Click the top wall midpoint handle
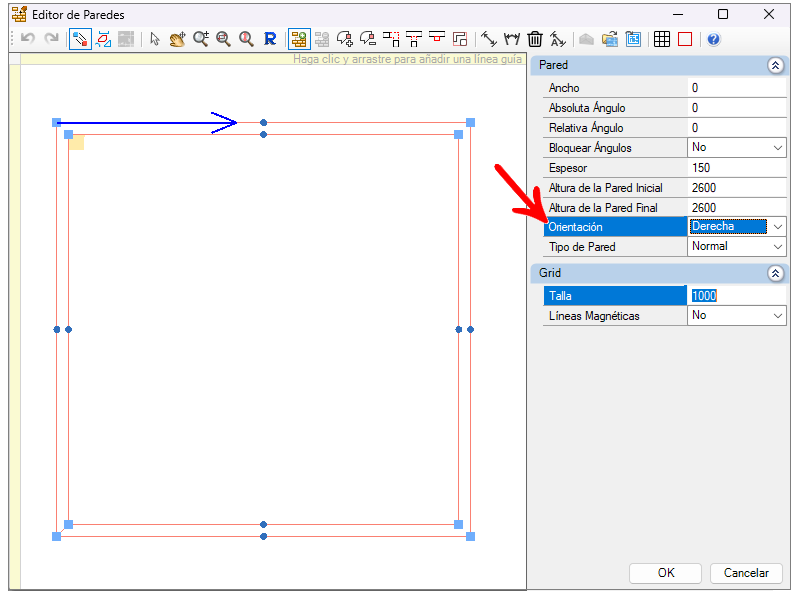 (x=263, y=122)
